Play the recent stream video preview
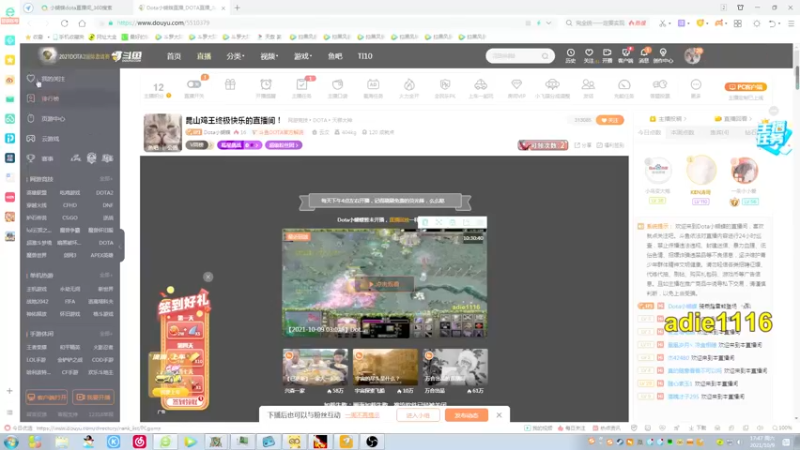800x450 pixels. 384,284
